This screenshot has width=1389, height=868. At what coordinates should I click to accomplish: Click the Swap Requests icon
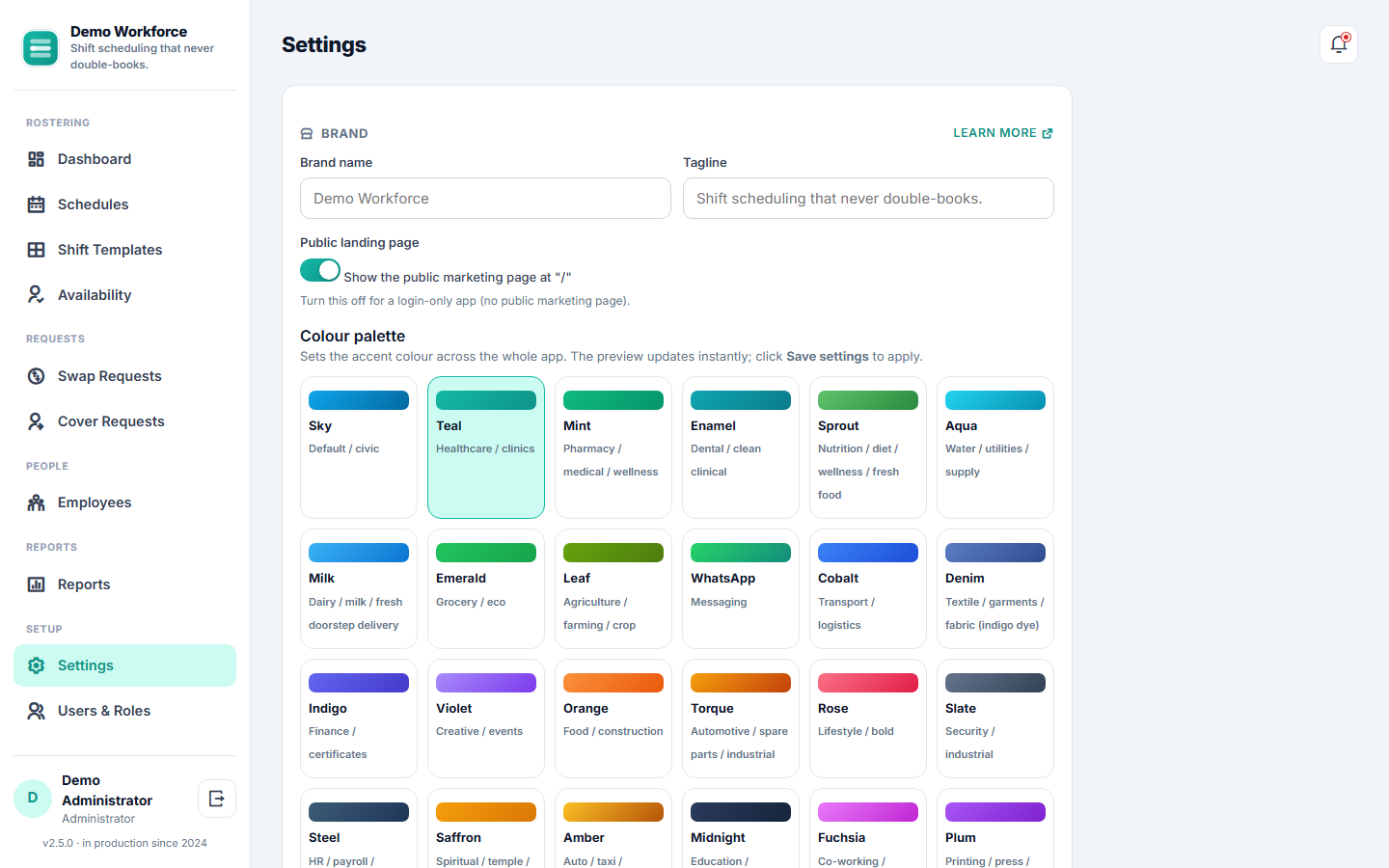36,376
